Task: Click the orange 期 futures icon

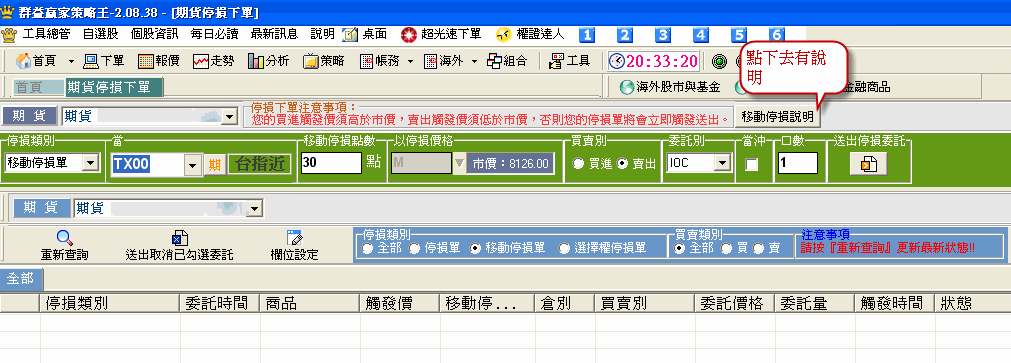Action: 214,164
